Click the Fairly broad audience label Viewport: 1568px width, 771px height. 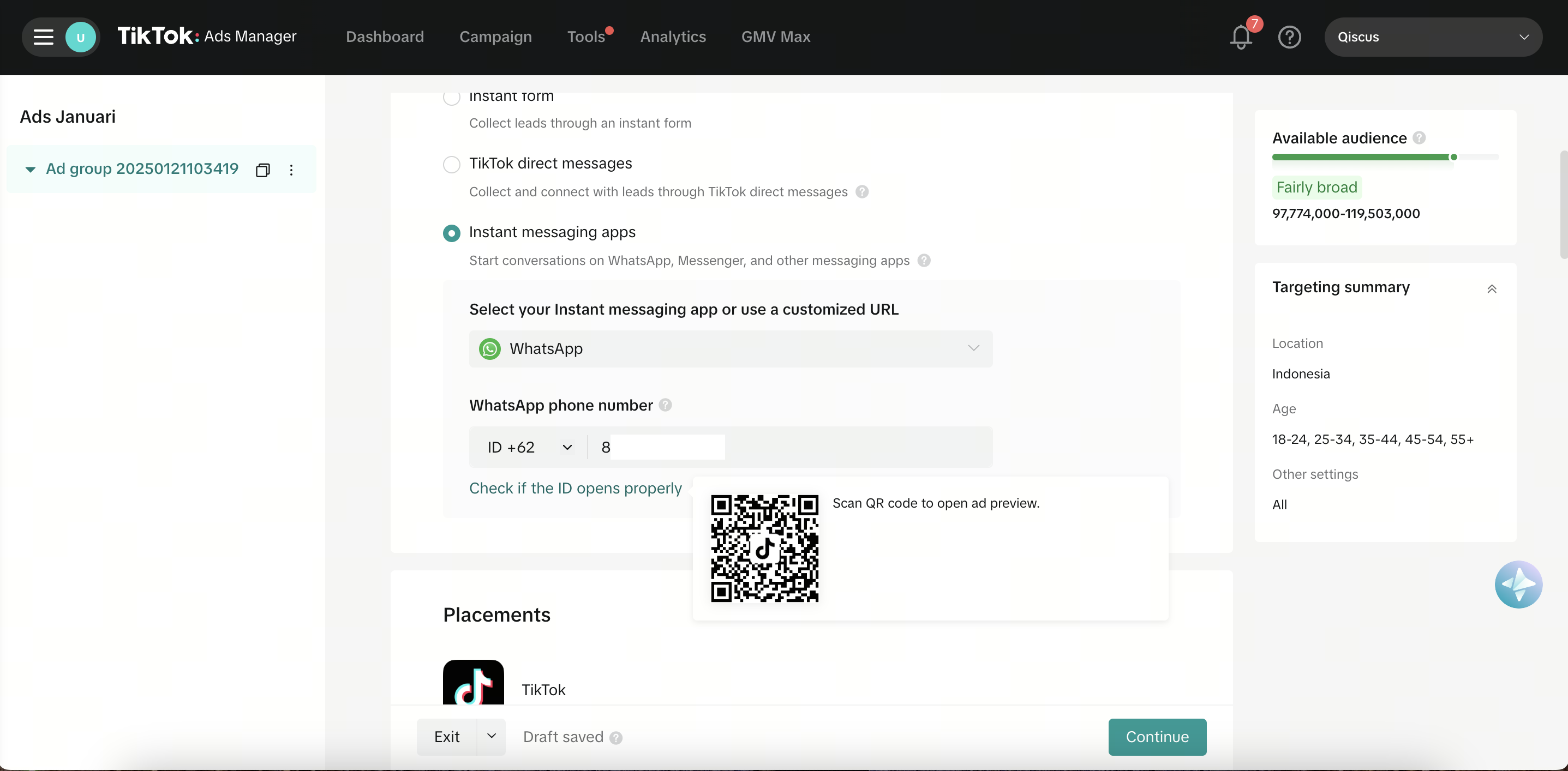tap(1316, 187)
